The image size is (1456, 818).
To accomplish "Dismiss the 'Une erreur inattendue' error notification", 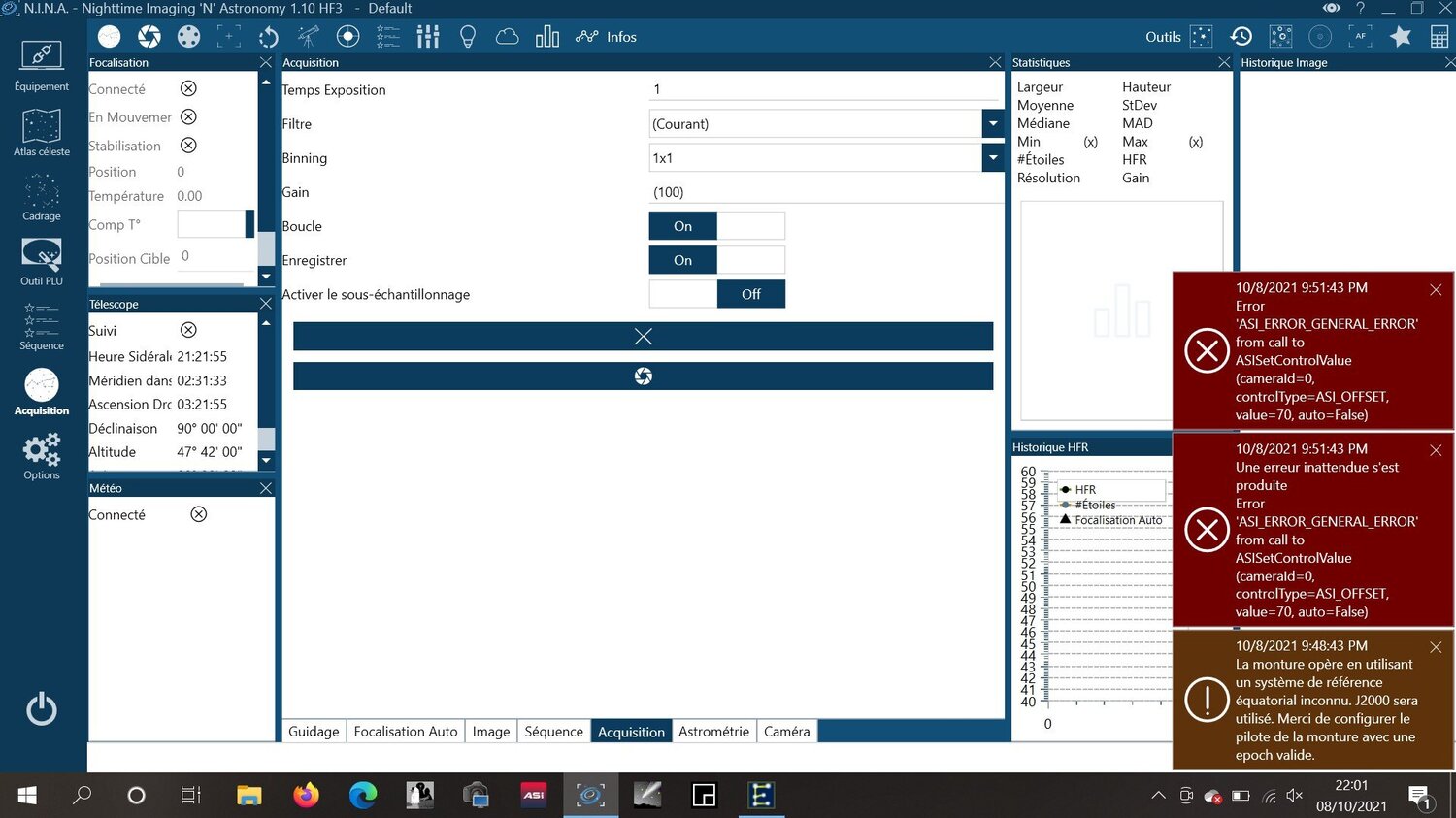I will click(x=1436, y=450).
